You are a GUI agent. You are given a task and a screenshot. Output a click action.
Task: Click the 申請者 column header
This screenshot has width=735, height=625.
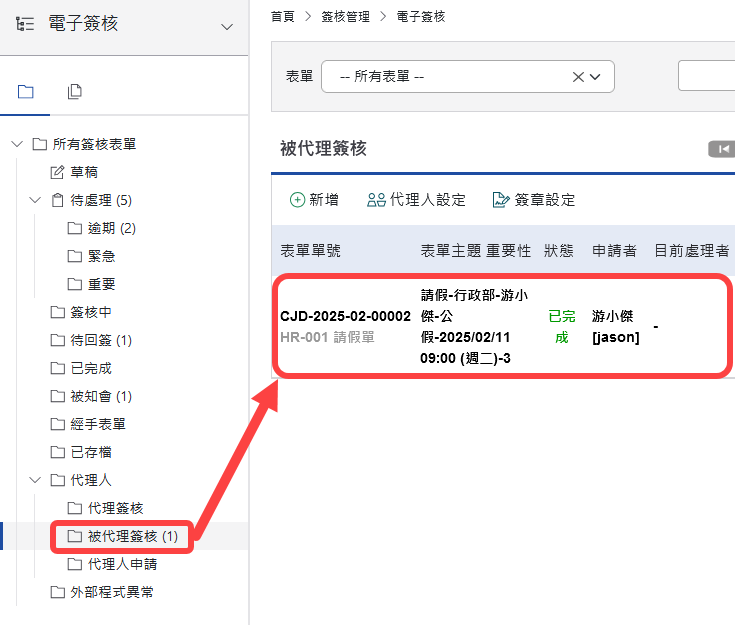(615, 251)
